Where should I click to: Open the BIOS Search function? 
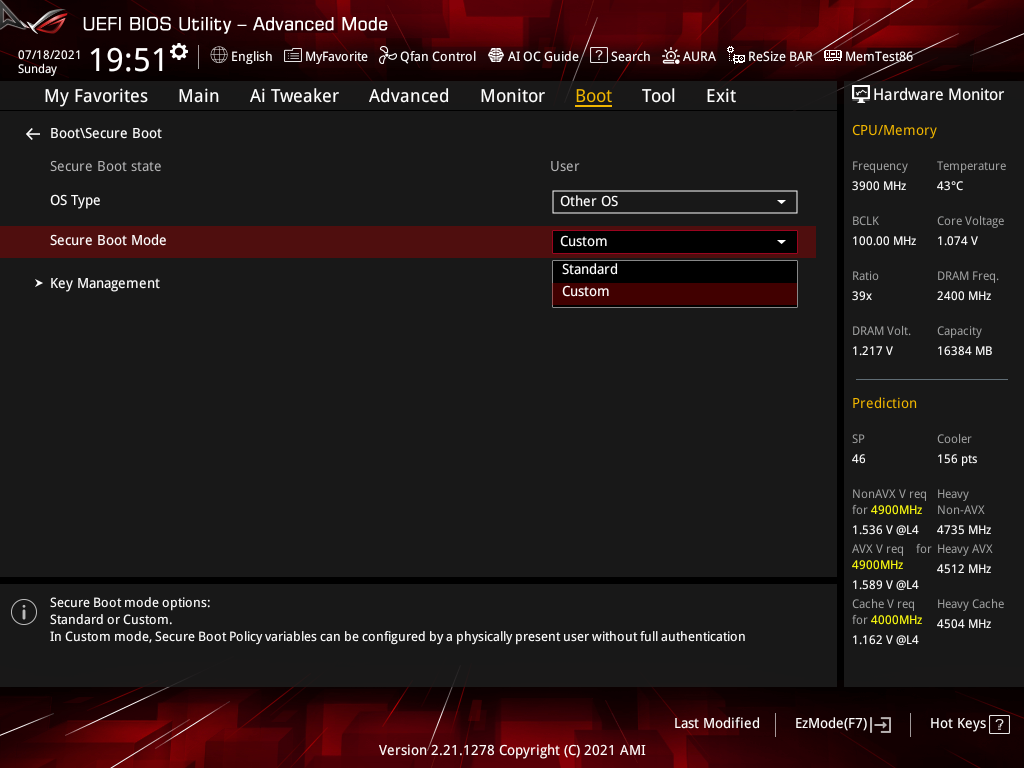(620, 56)
